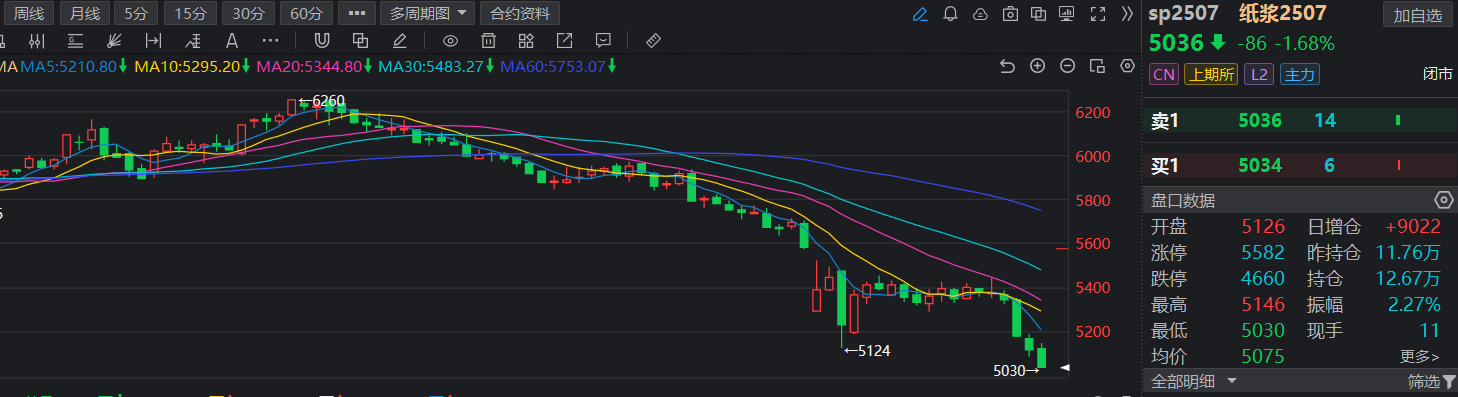Switch to the 60分 period tab
The image size is (1458, 397).
[x=306, y=14]
